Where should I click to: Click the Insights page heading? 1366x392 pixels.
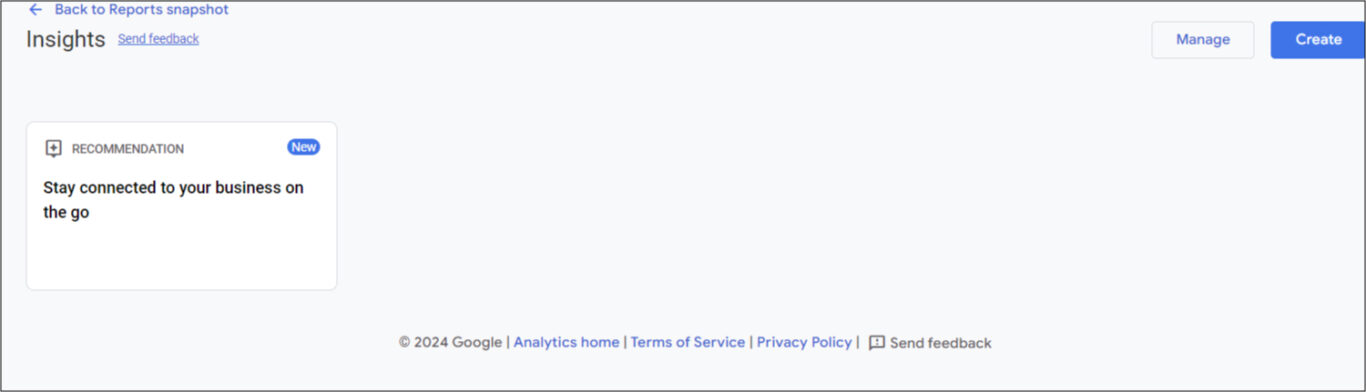click(65, 39)
